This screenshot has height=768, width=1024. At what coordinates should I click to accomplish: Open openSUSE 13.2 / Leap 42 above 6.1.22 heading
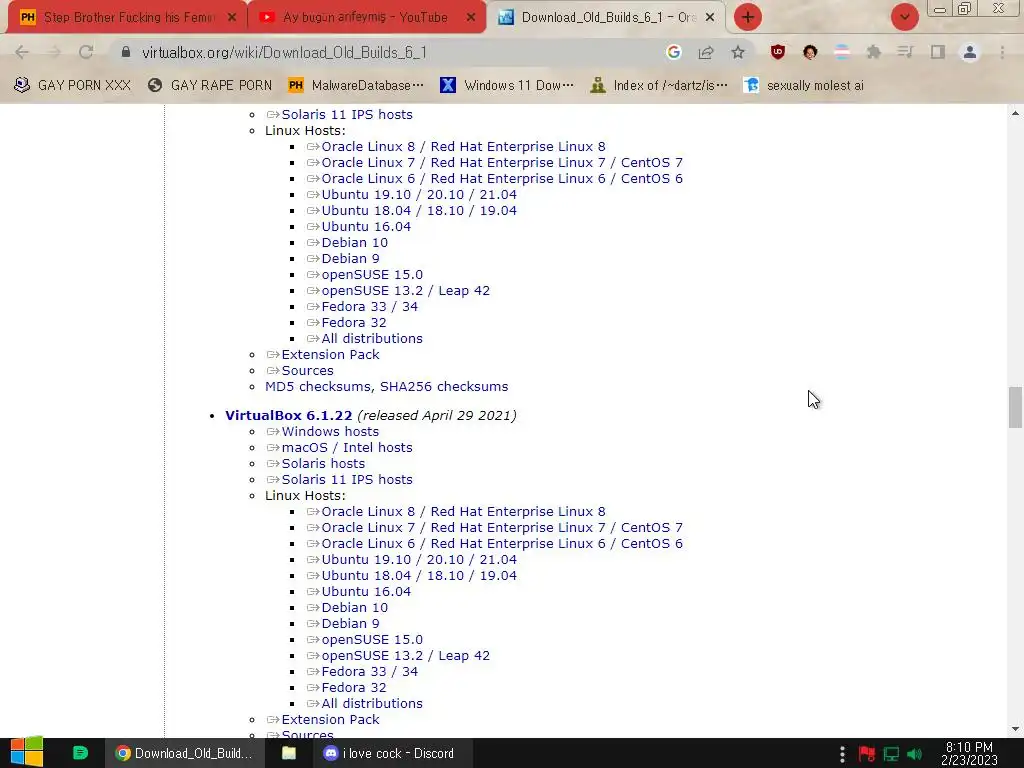click(405, 291)
